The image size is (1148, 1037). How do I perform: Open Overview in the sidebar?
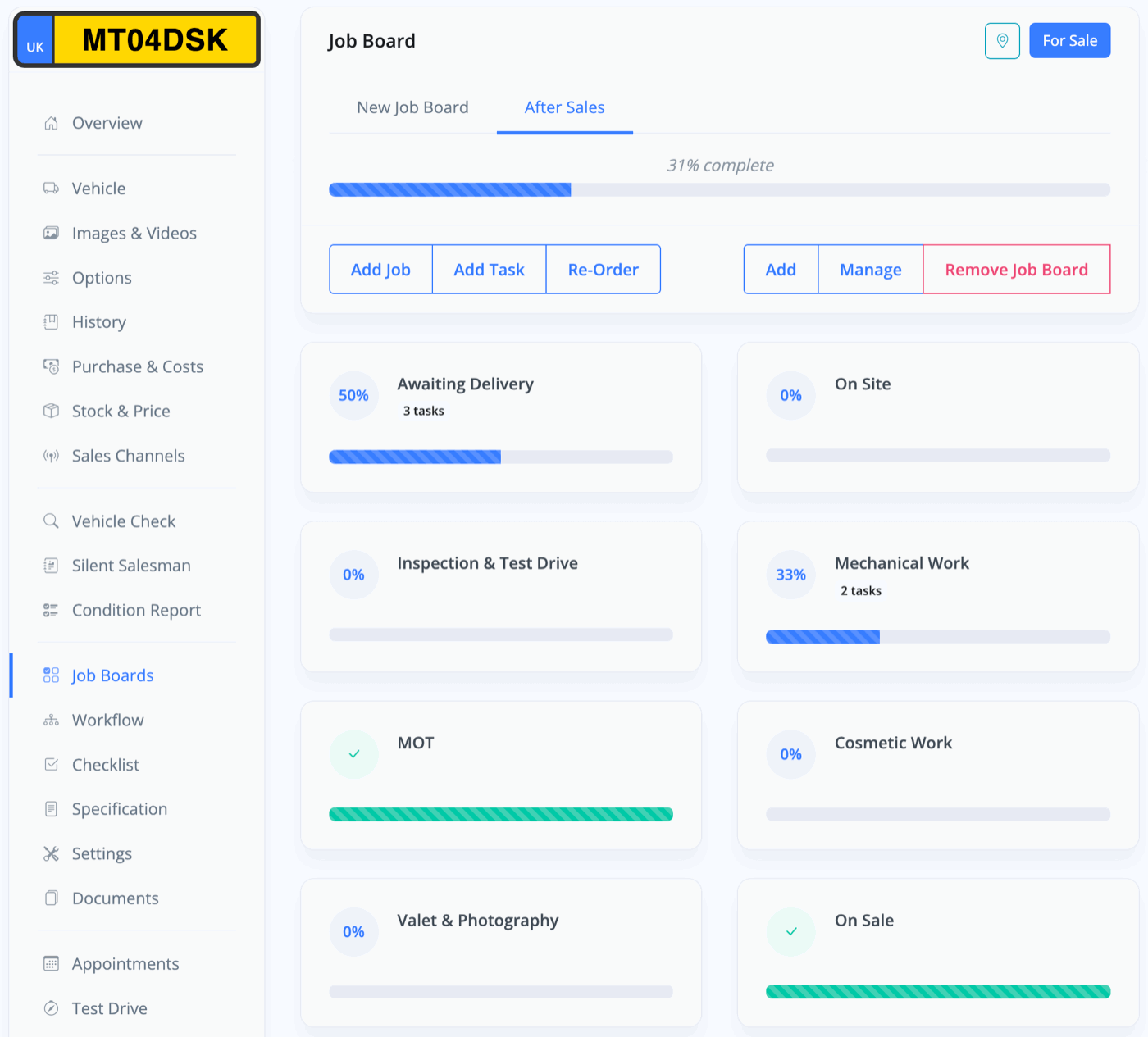click(107, 123)
